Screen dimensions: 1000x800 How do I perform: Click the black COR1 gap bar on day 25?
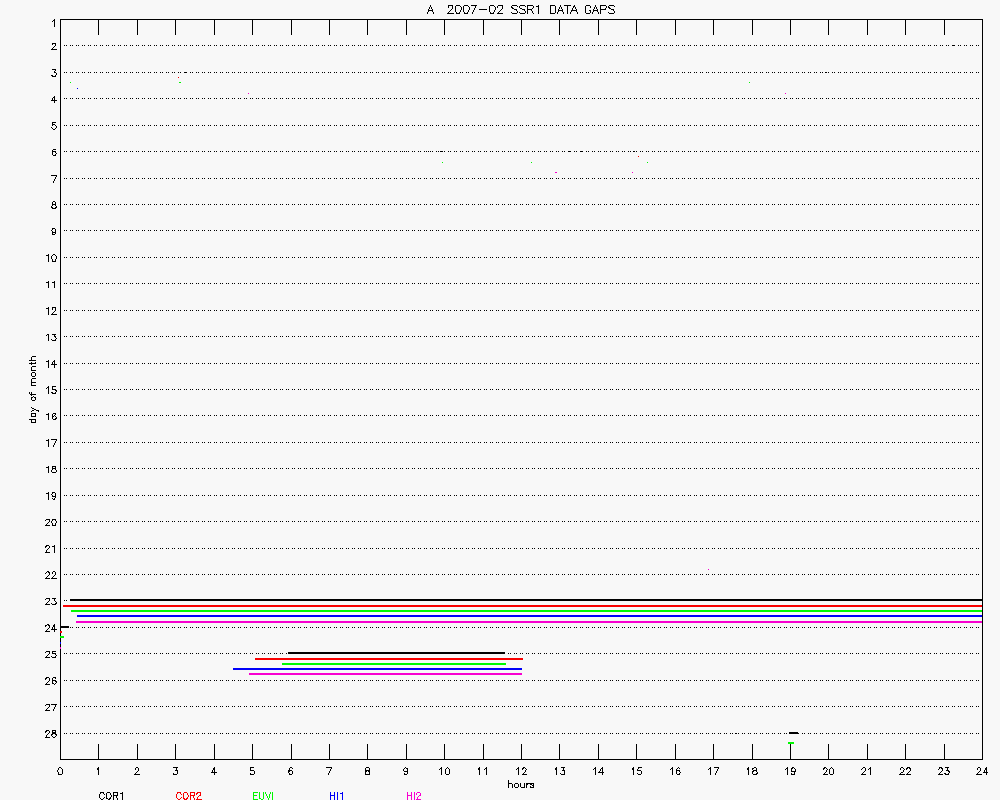pos(396,653)
